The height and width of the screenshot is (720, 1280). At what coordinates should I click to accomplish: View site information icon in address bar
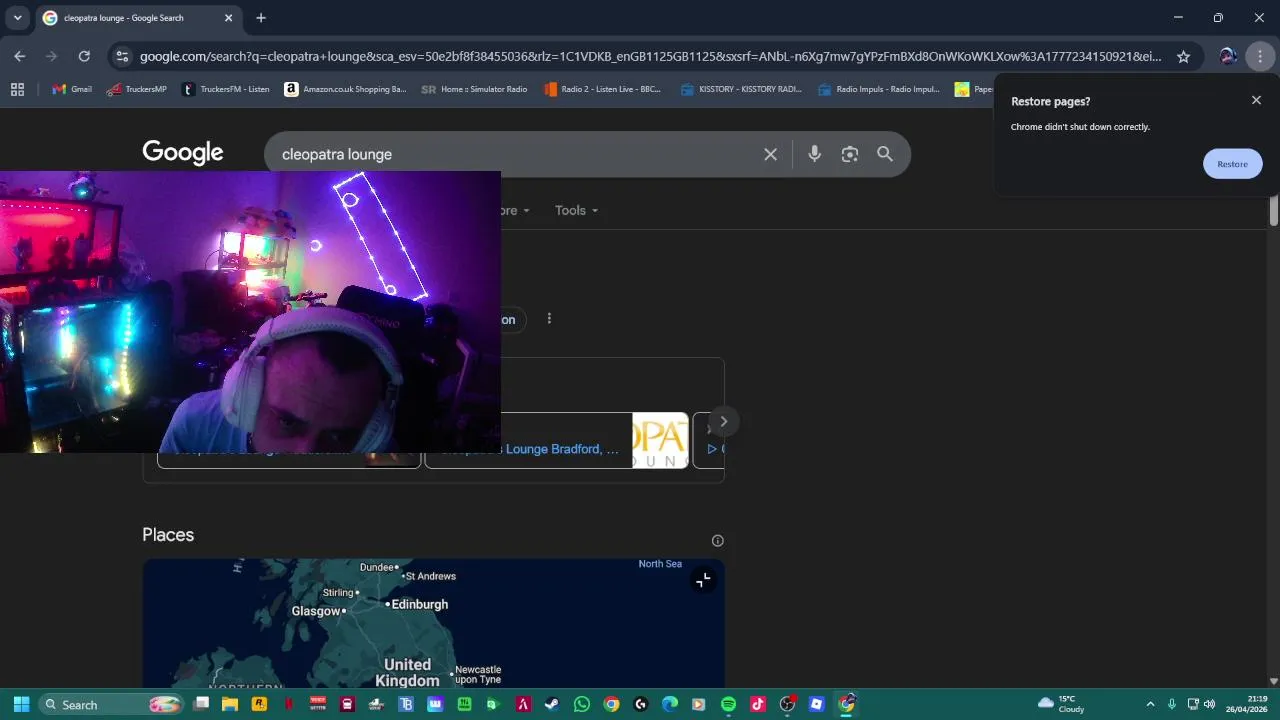121,57
